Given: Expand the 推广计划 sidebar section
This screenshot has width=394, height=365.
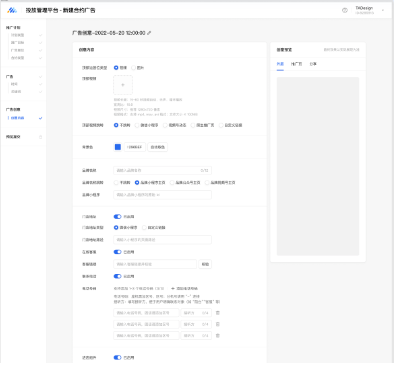Looking at the screenshot, I should point(13,28).
